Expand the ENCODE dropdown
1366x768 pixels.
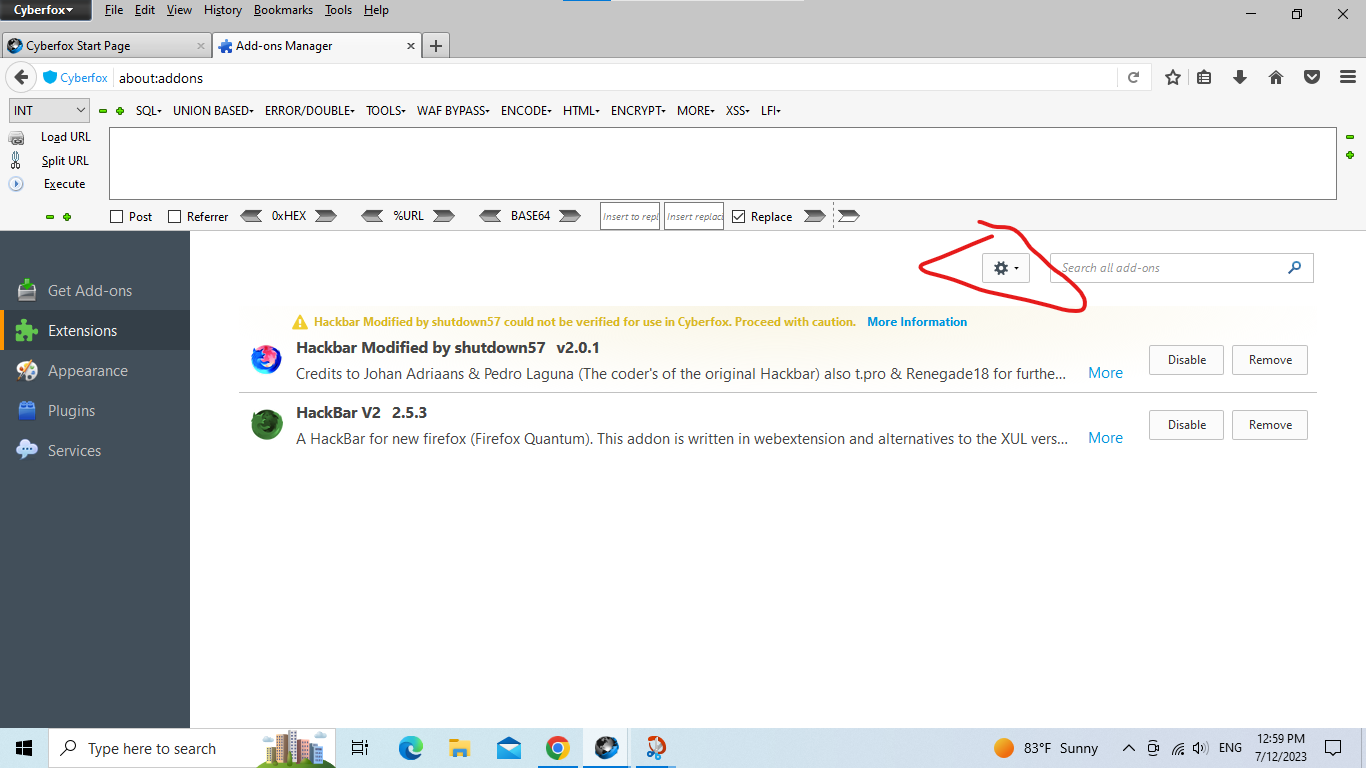pos(526,111)
